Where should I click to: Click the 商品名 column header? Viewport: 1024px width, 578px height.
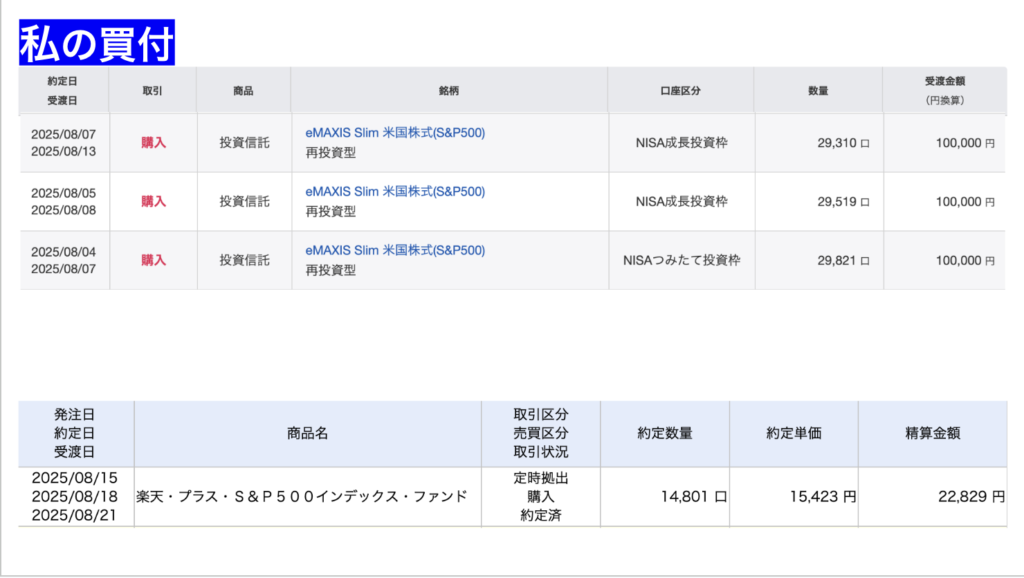(308, 434)
